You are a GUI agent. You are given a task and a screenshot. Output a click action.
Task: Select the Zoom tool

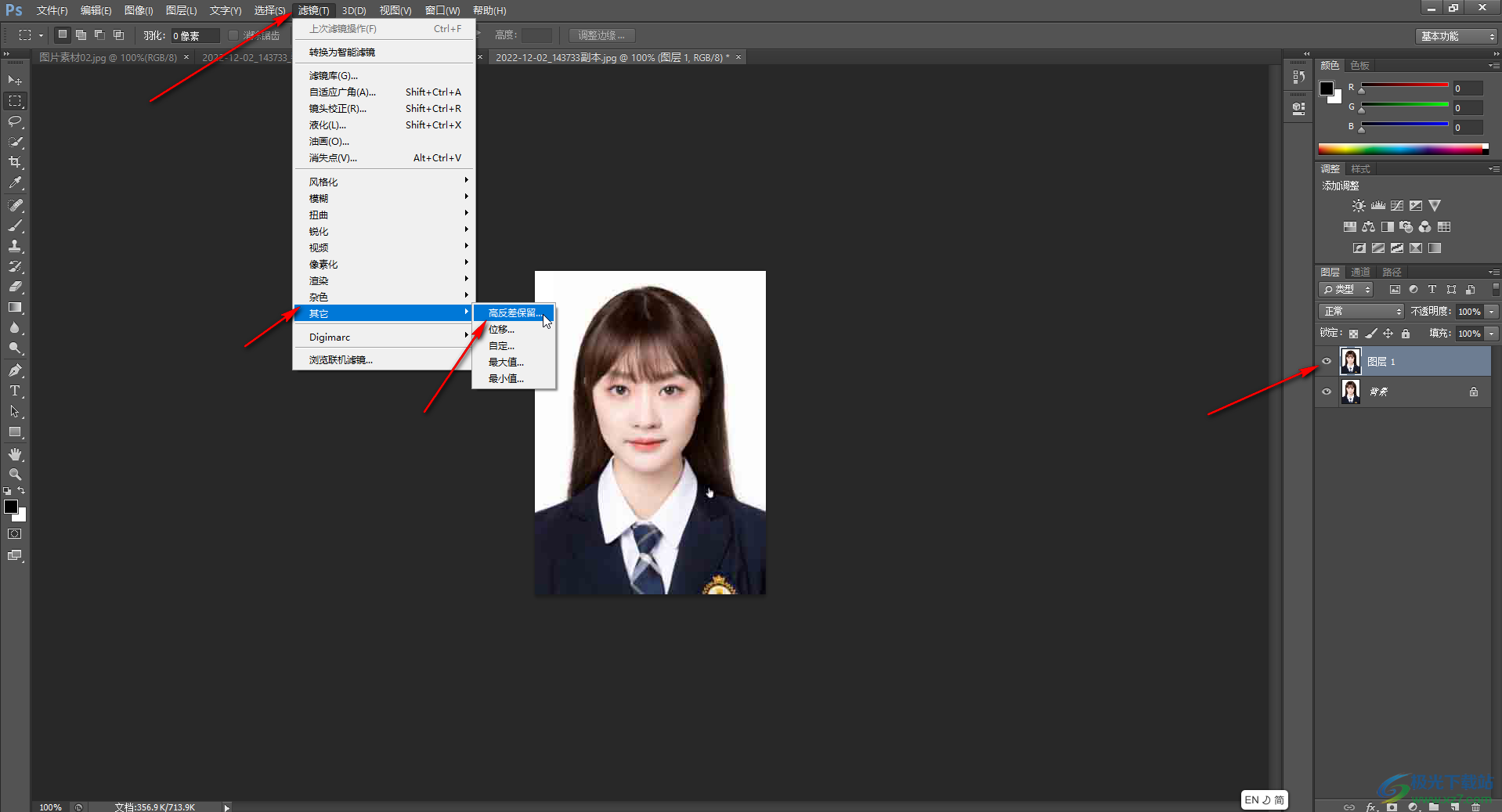pos(15,475)
